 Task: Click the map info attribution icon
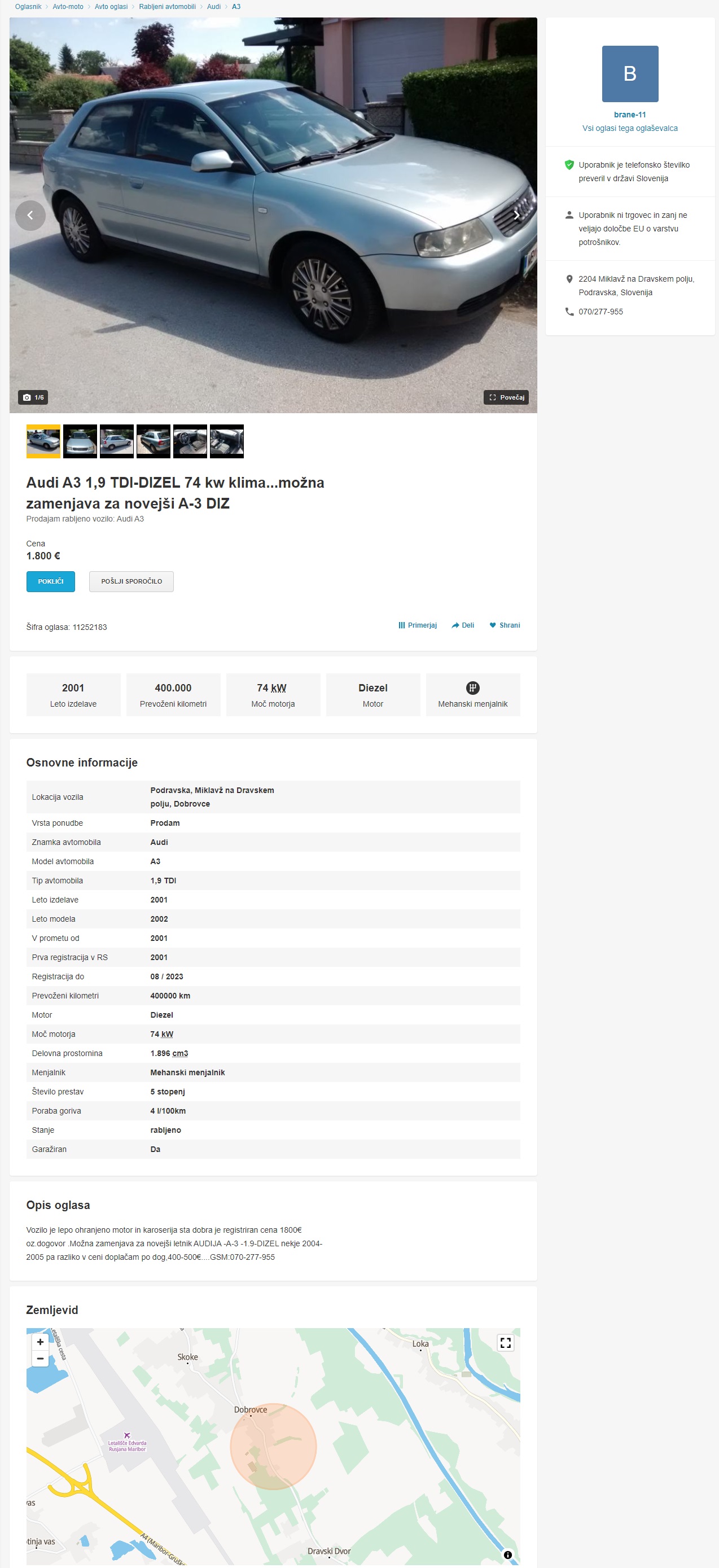[x=508, y=1554]
